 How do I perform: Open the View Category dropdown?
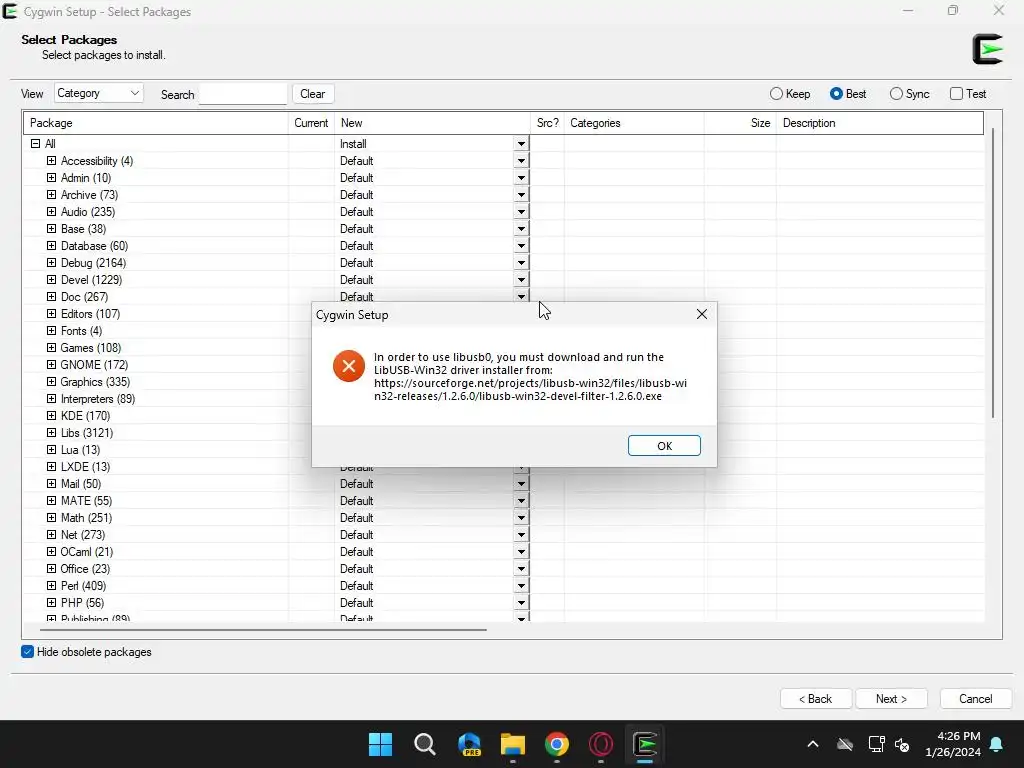point(99,93)
